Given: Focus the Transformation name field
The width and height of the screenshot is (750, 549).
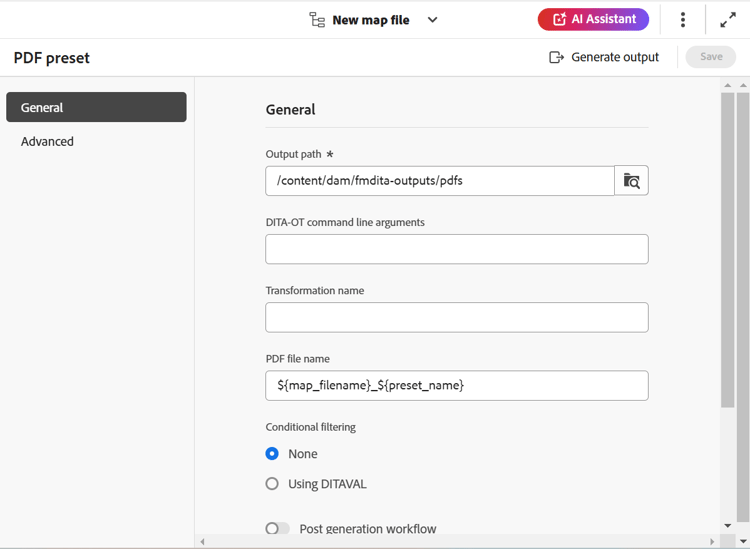Looking at the screenshot, I should point(456,317).
